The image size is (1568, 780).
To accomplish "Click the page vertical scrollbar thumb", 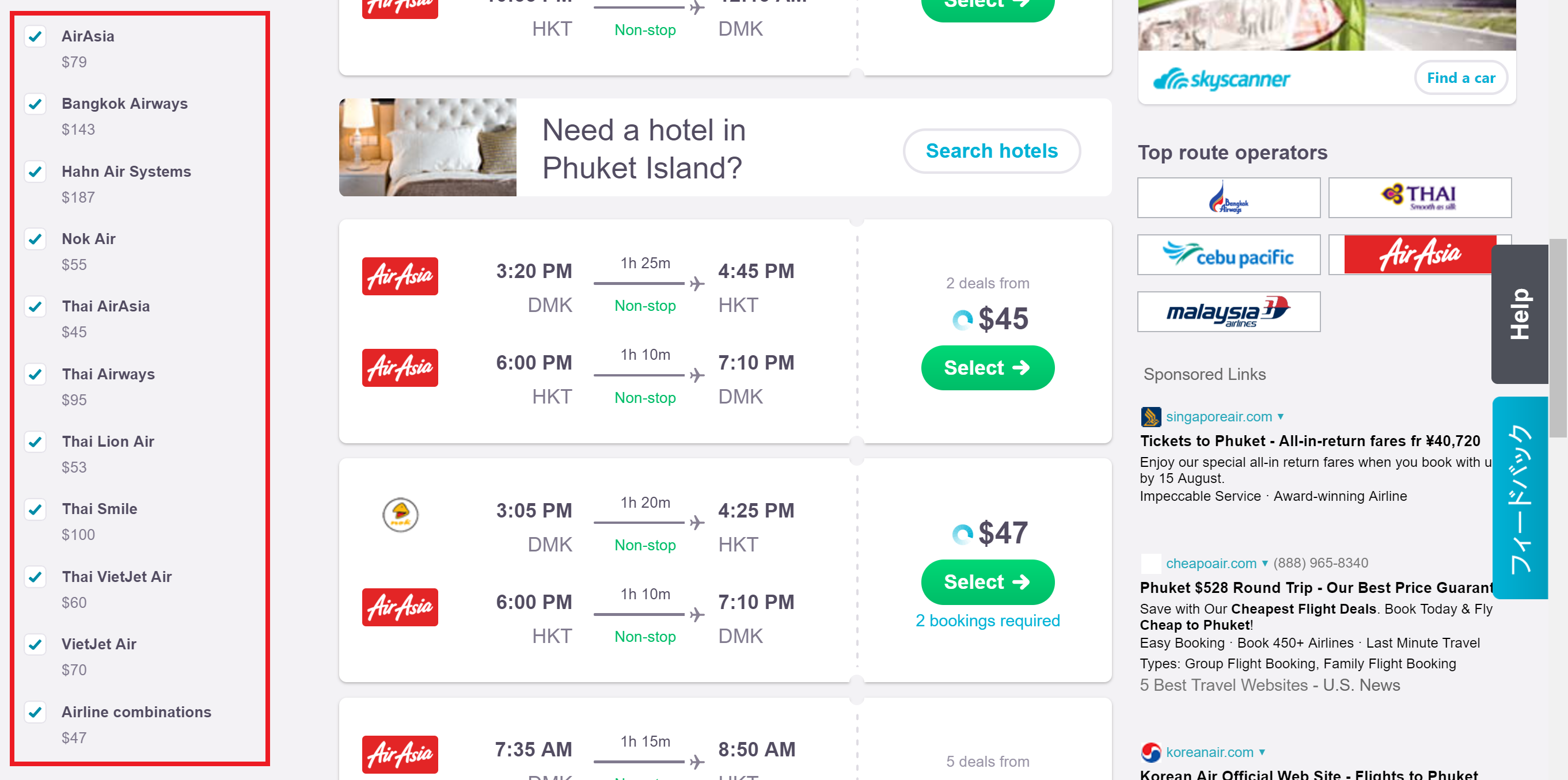I will tap(1558, 338).
